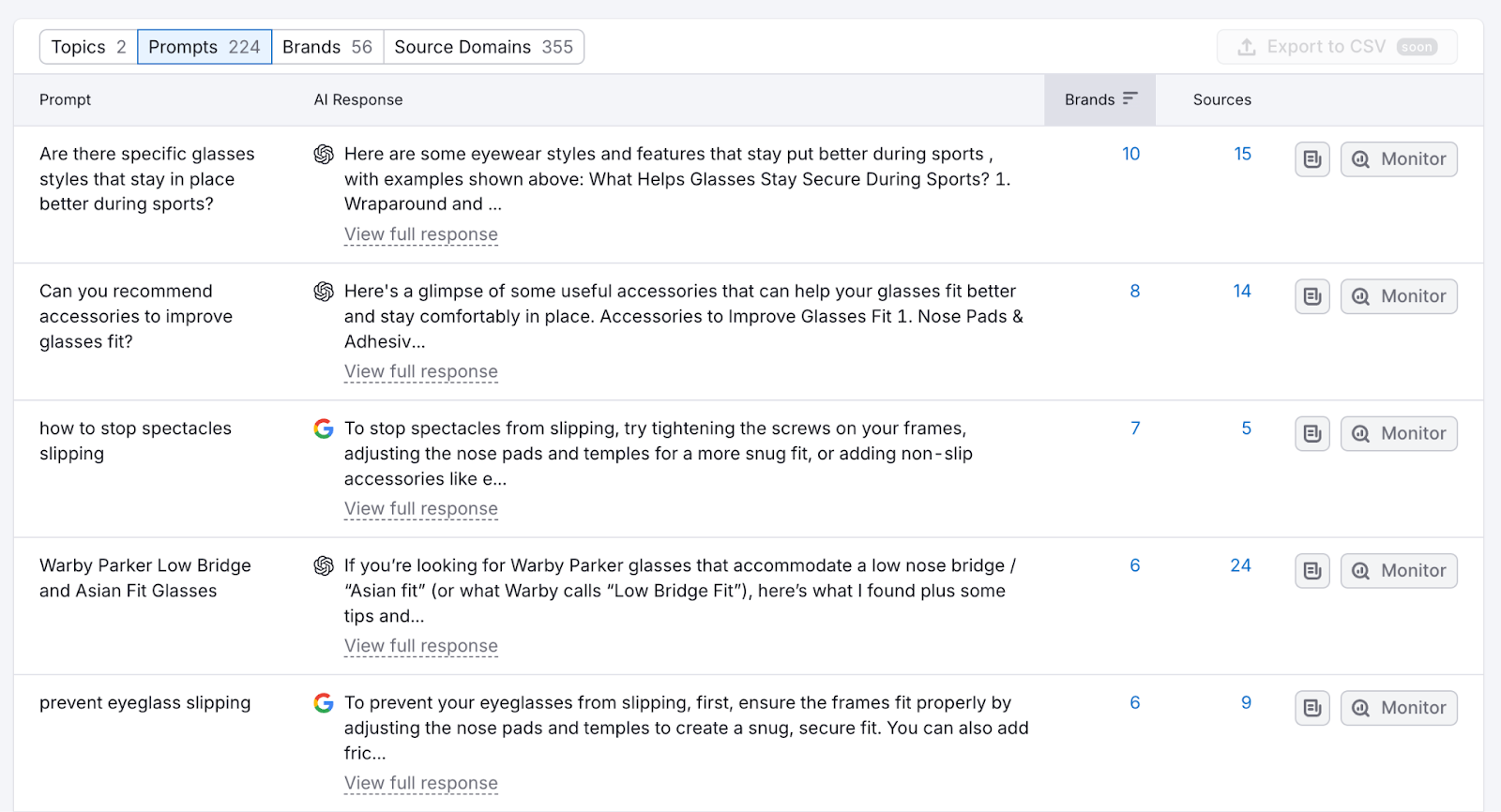Click the Sources column header

(1221, 99)
